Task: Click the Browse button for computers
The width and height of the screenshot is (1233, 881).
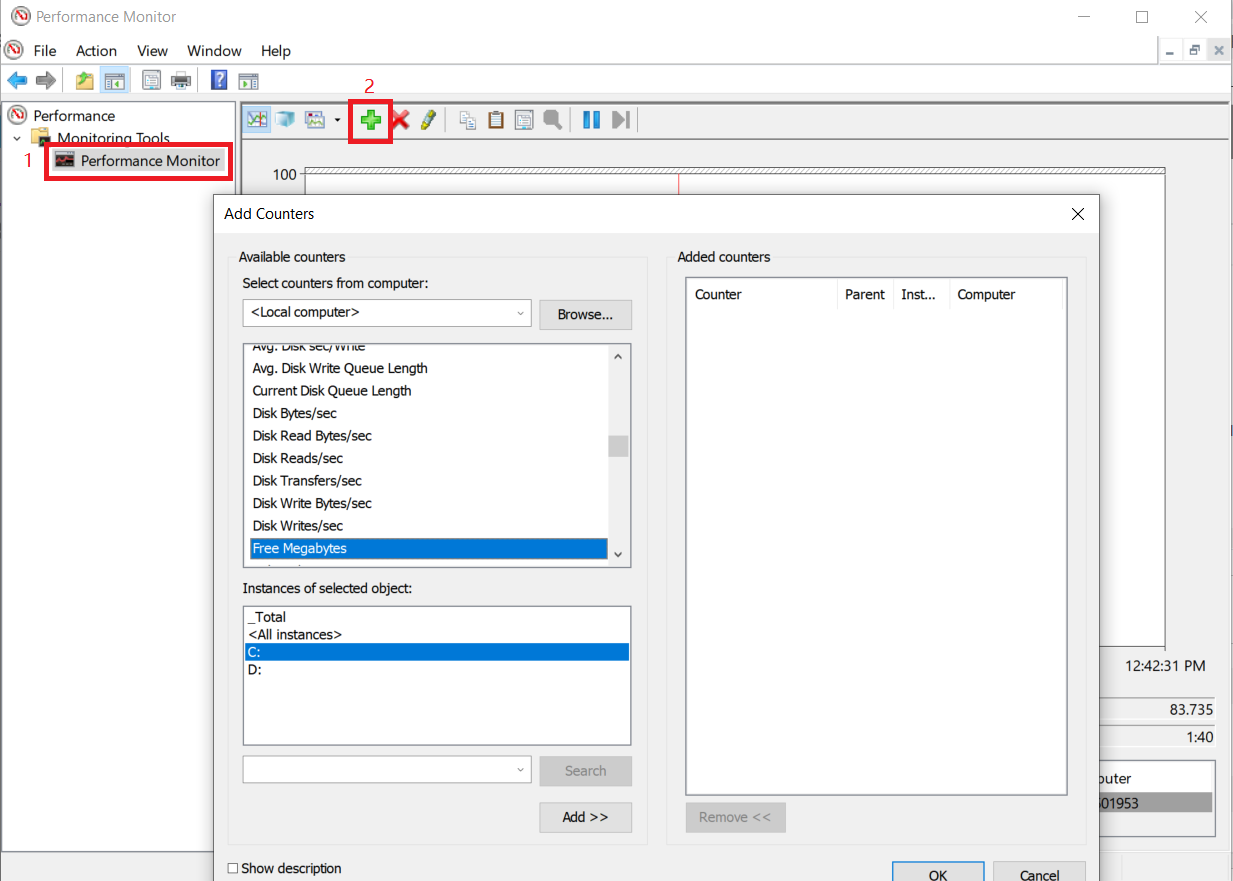Action: point(585,314)
